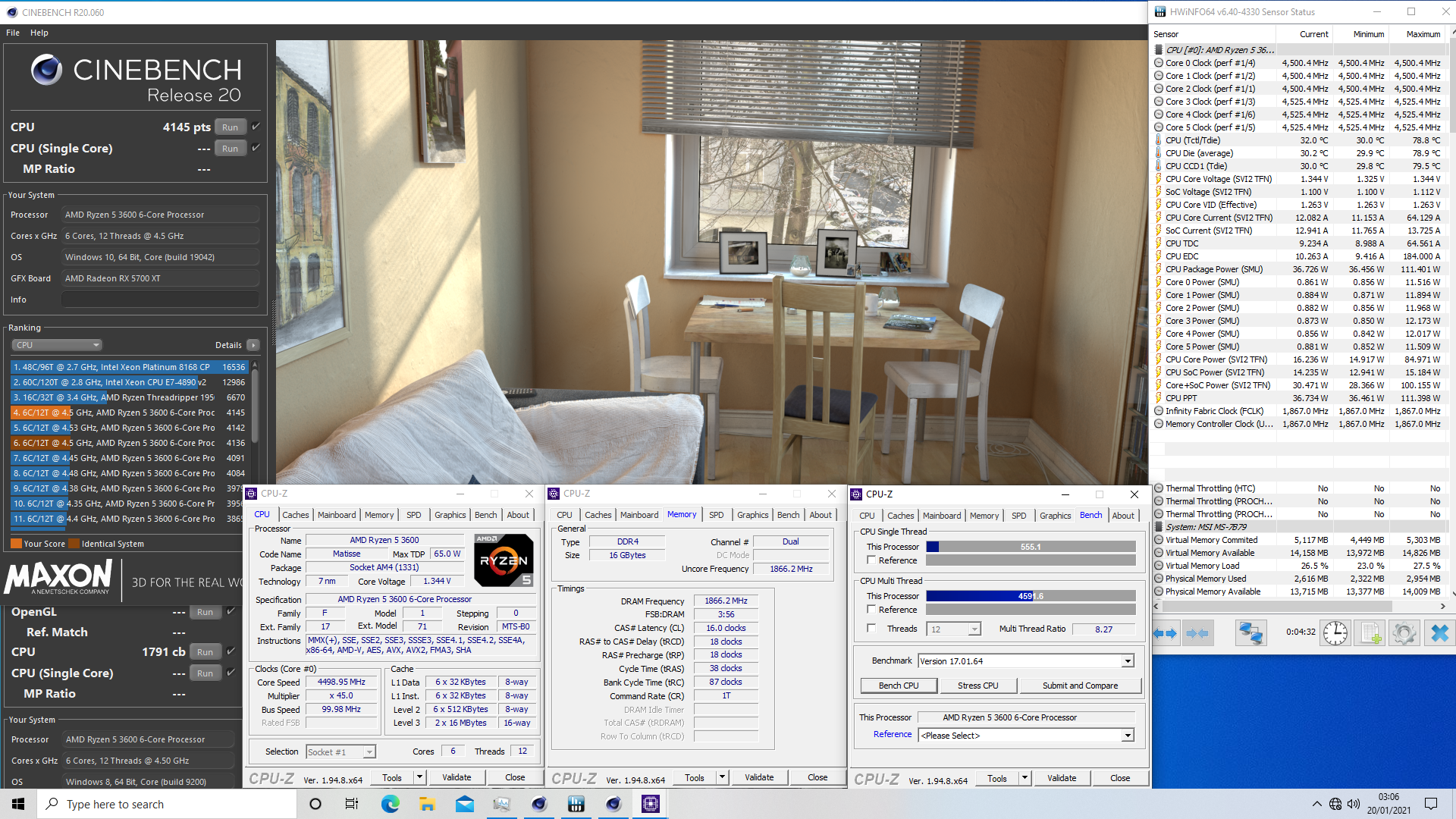Open HWiNFO remote network monitoring icon

[1250, 633]
